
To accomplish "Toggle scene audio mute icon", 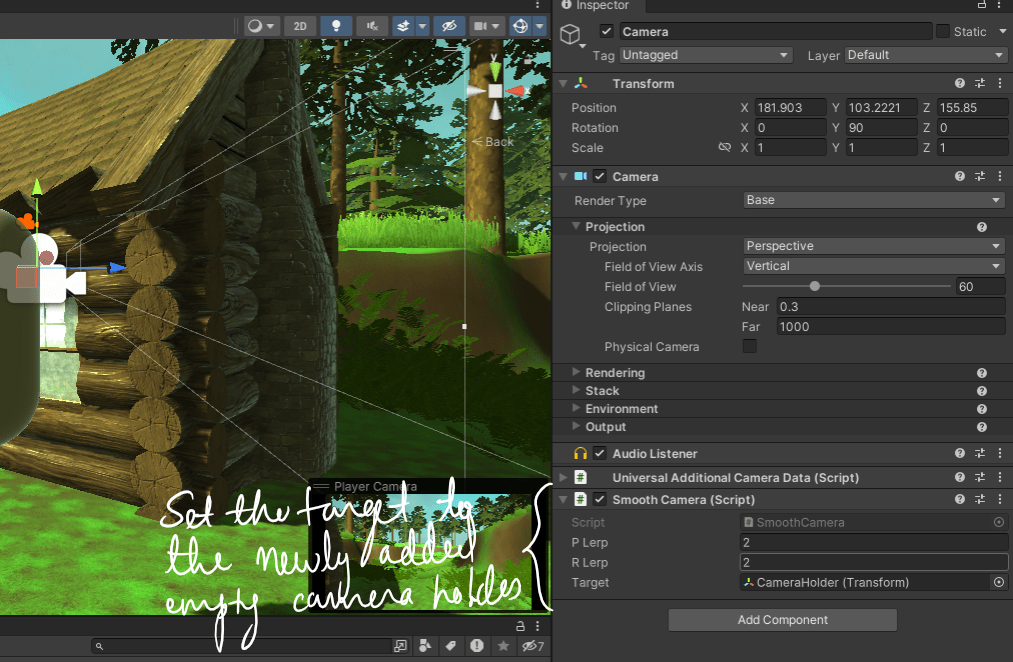I will pyautogui.click(x=372, y=26).
